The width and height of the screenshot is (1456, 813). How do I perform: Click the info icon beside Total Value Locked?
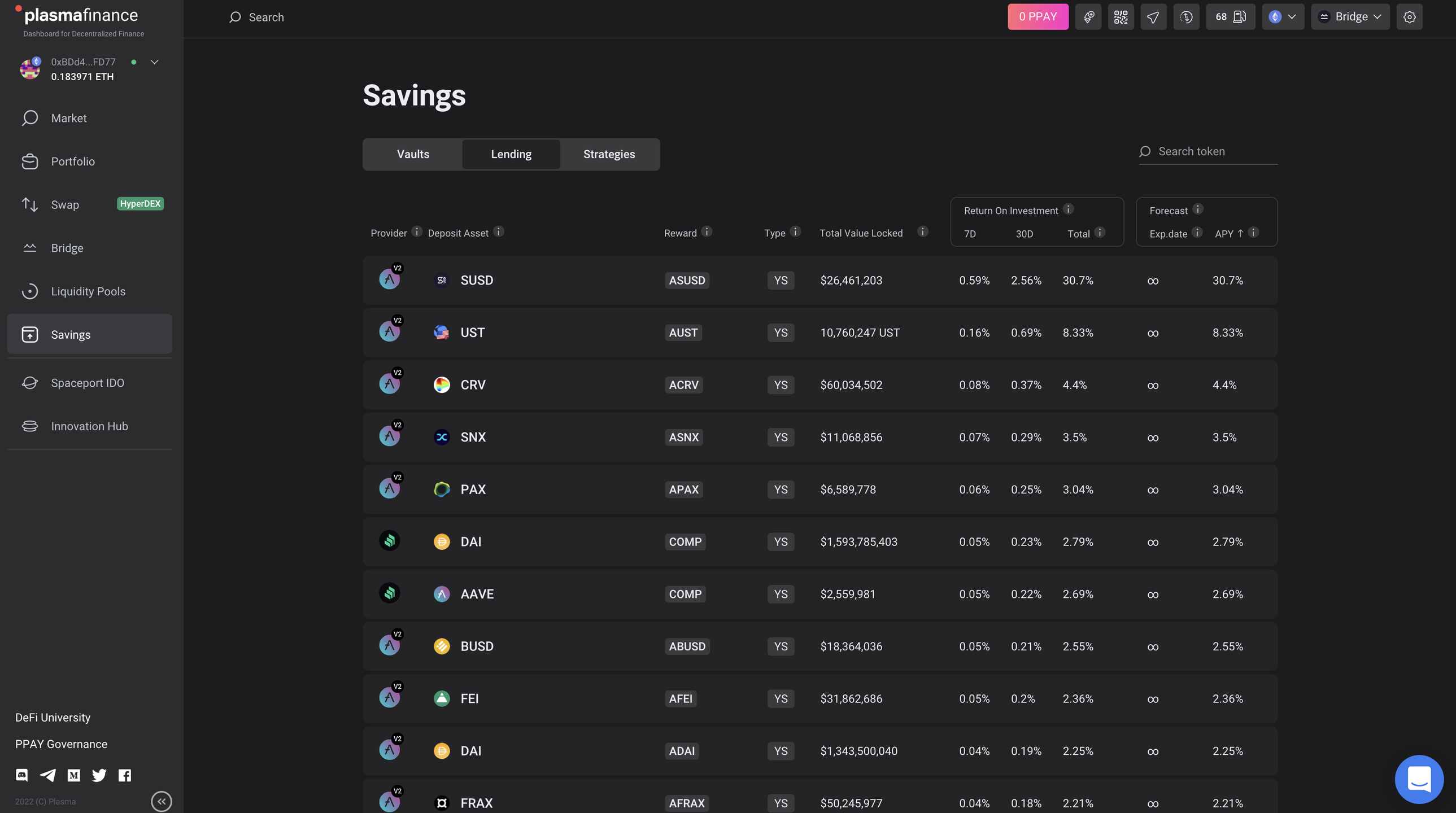click(922, 231)
